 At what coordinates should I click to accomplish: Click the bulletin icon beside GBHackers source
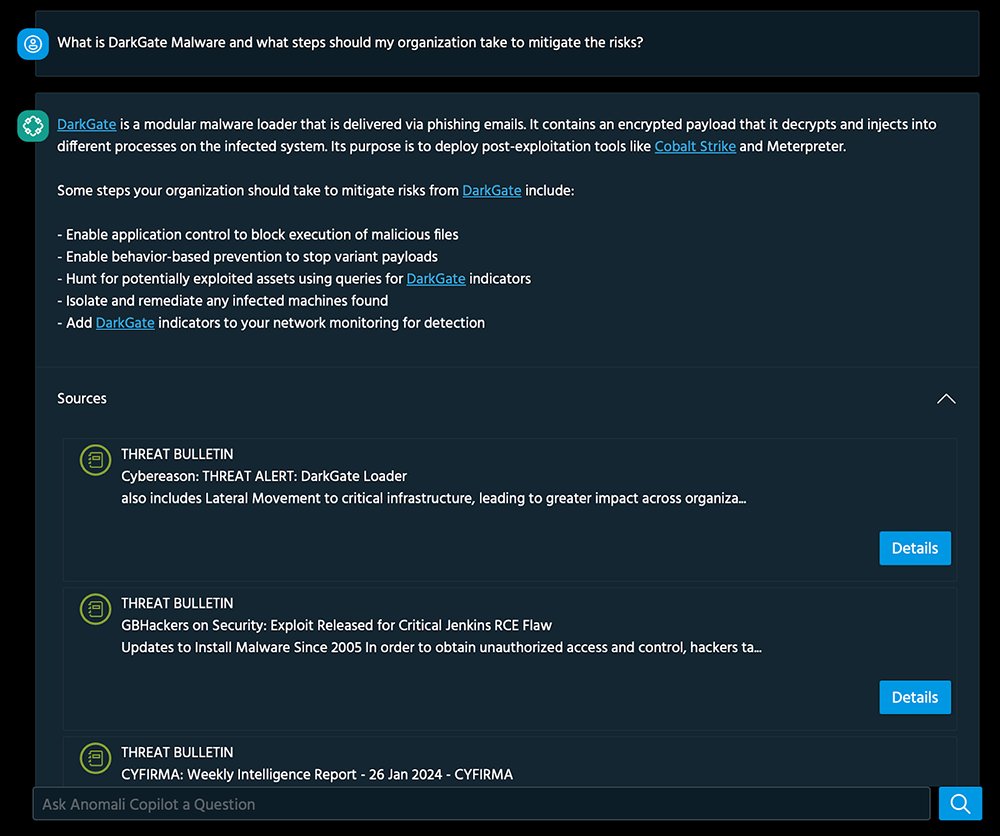point(95,609)
